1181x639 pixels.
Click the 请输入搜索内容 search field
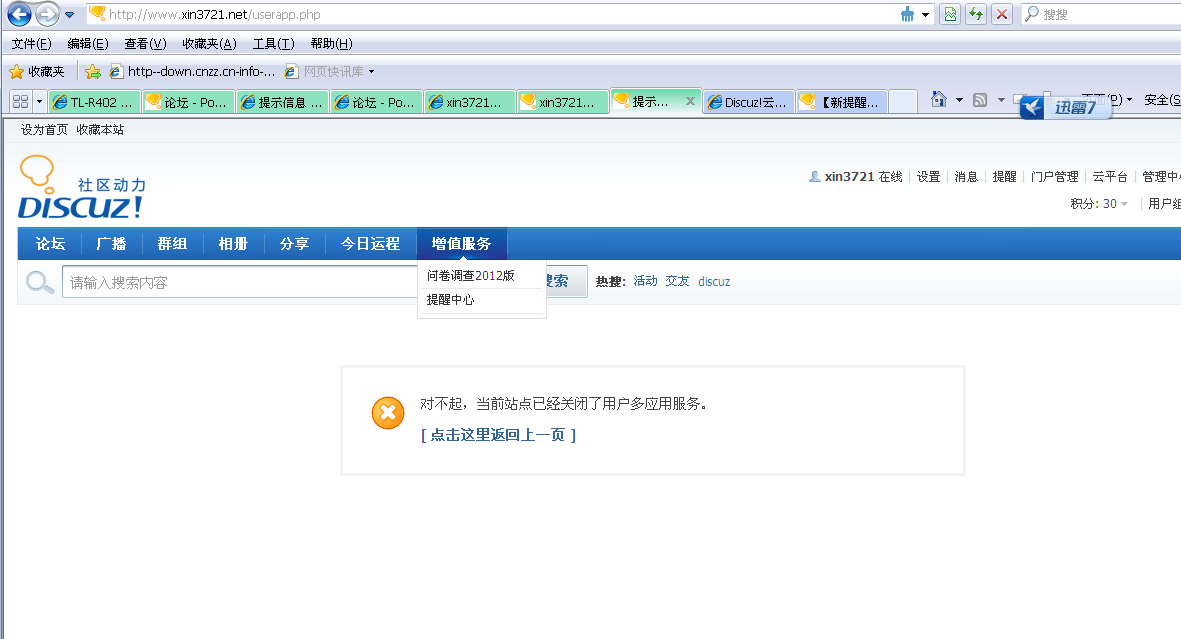pyautogui.click(x=240, y=283)
